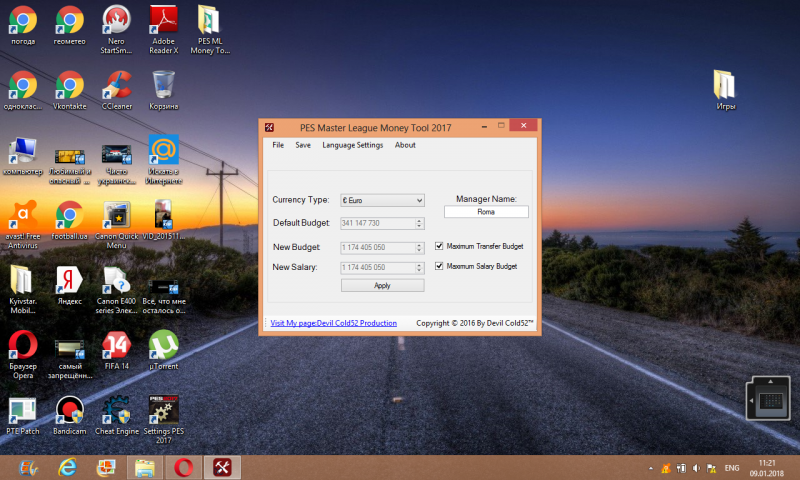
Task: Click the Apply button
Action: point(383,285)
